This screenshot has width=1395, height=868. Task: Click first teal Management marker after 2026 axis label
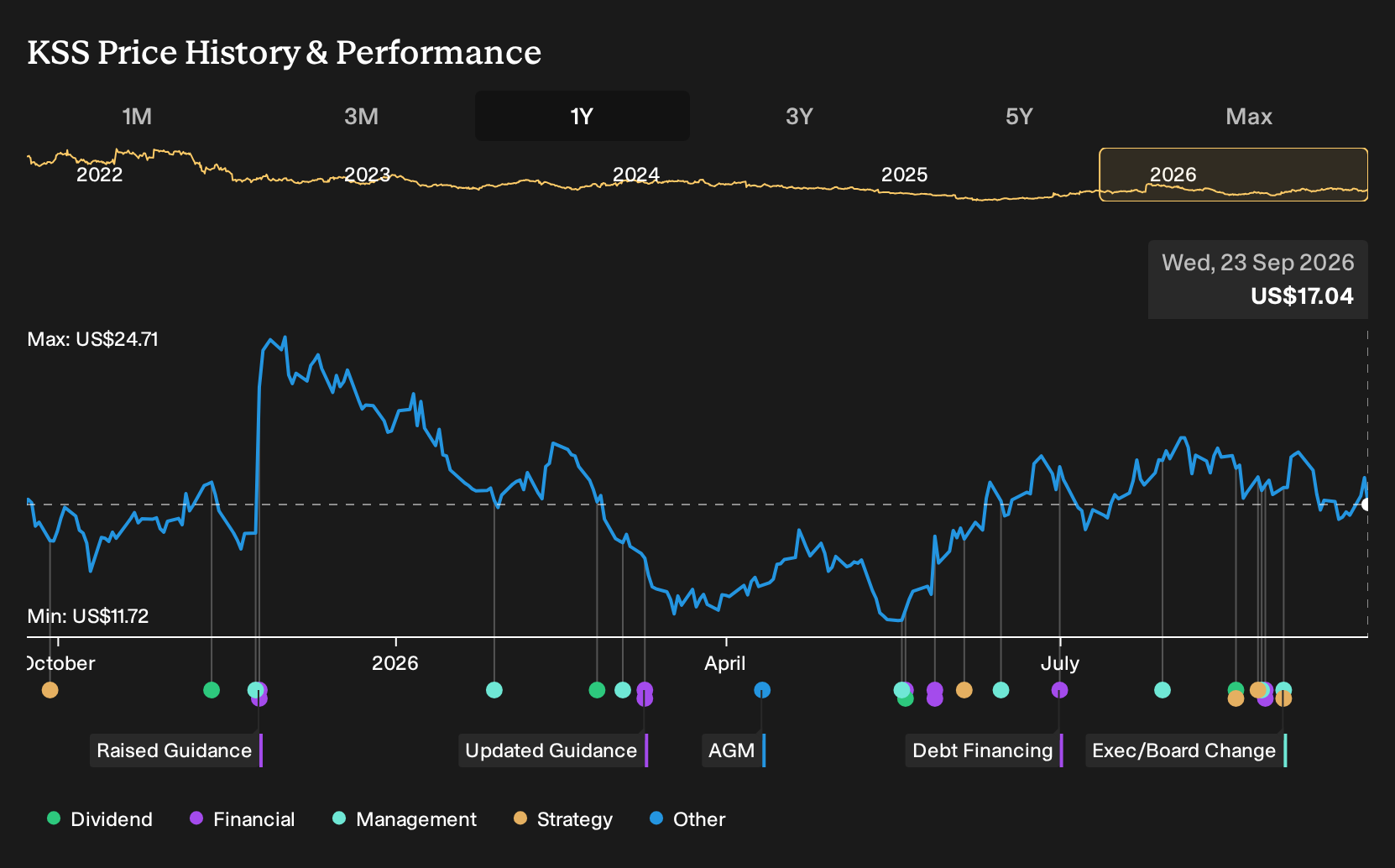point(494,690)
